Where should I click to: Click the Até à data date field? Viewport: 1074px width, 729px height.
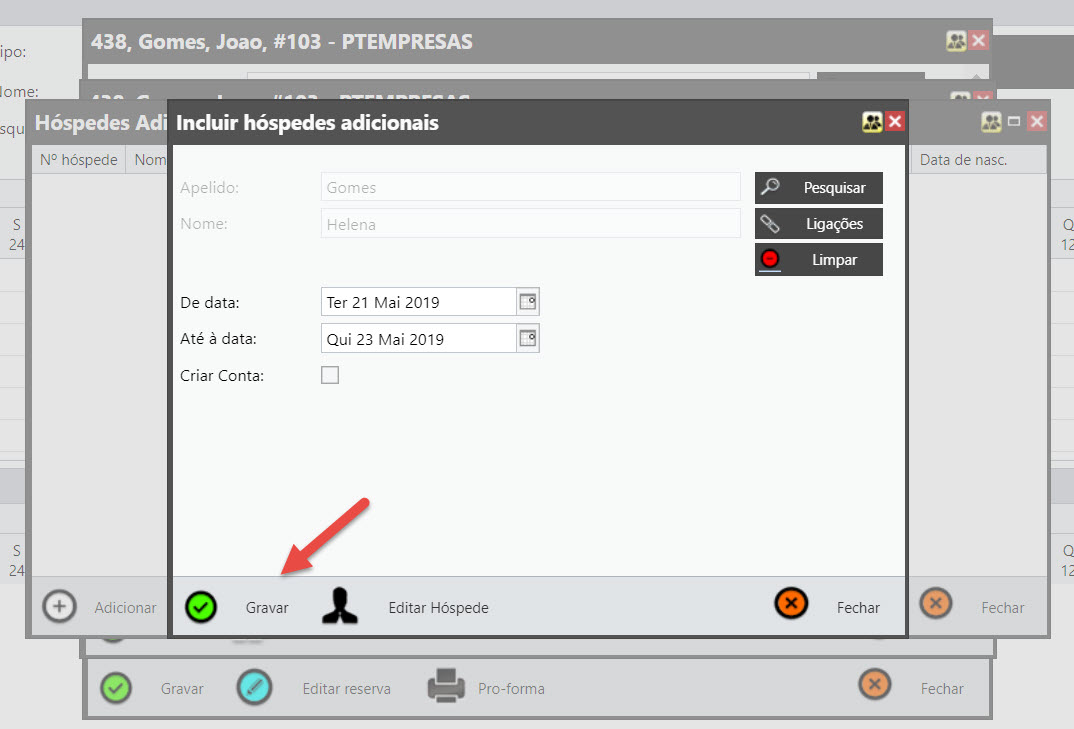(418, 339)
